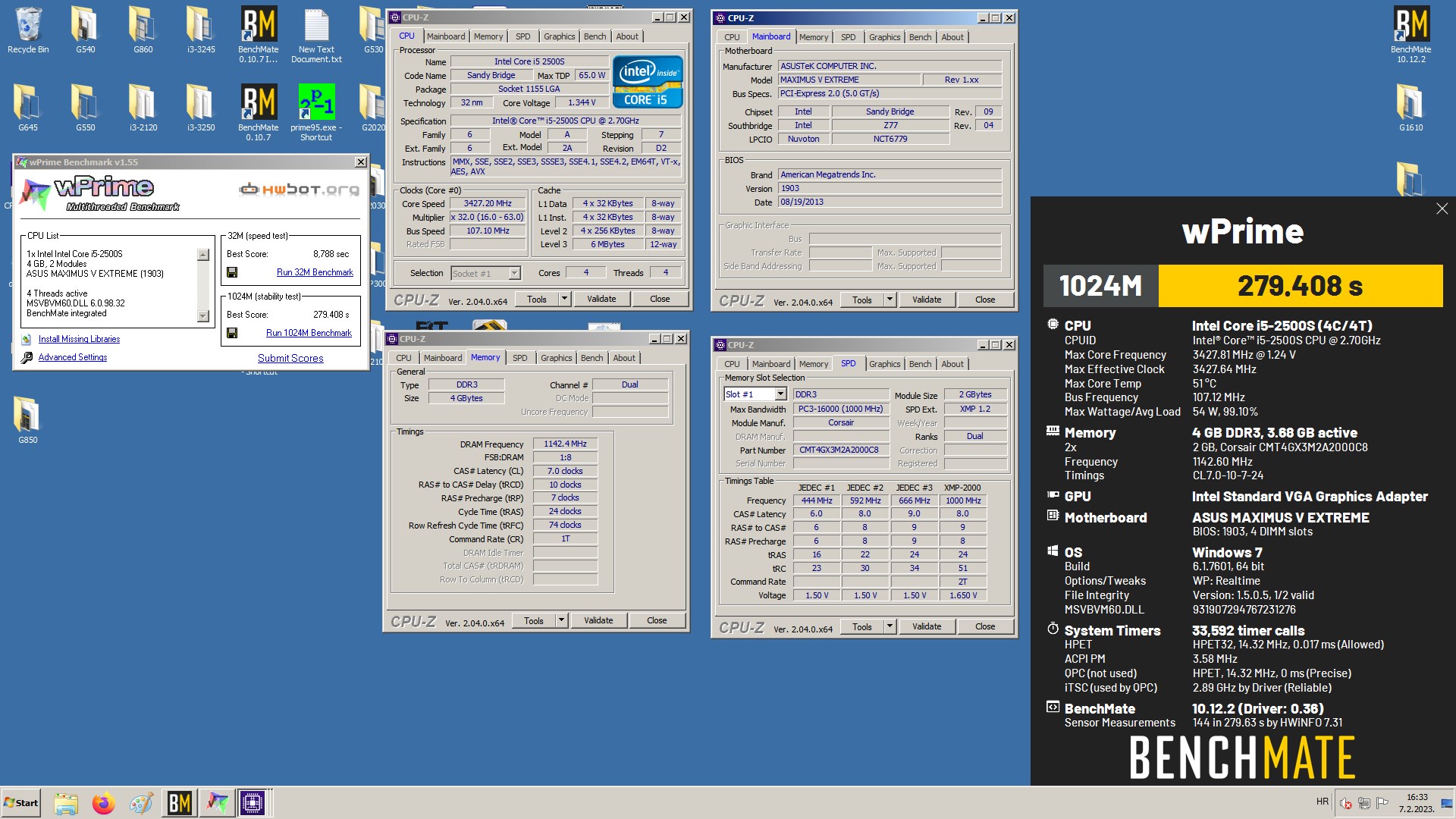Expand Tools dropdown arrow in Memory window

click(x=561, y=620)
